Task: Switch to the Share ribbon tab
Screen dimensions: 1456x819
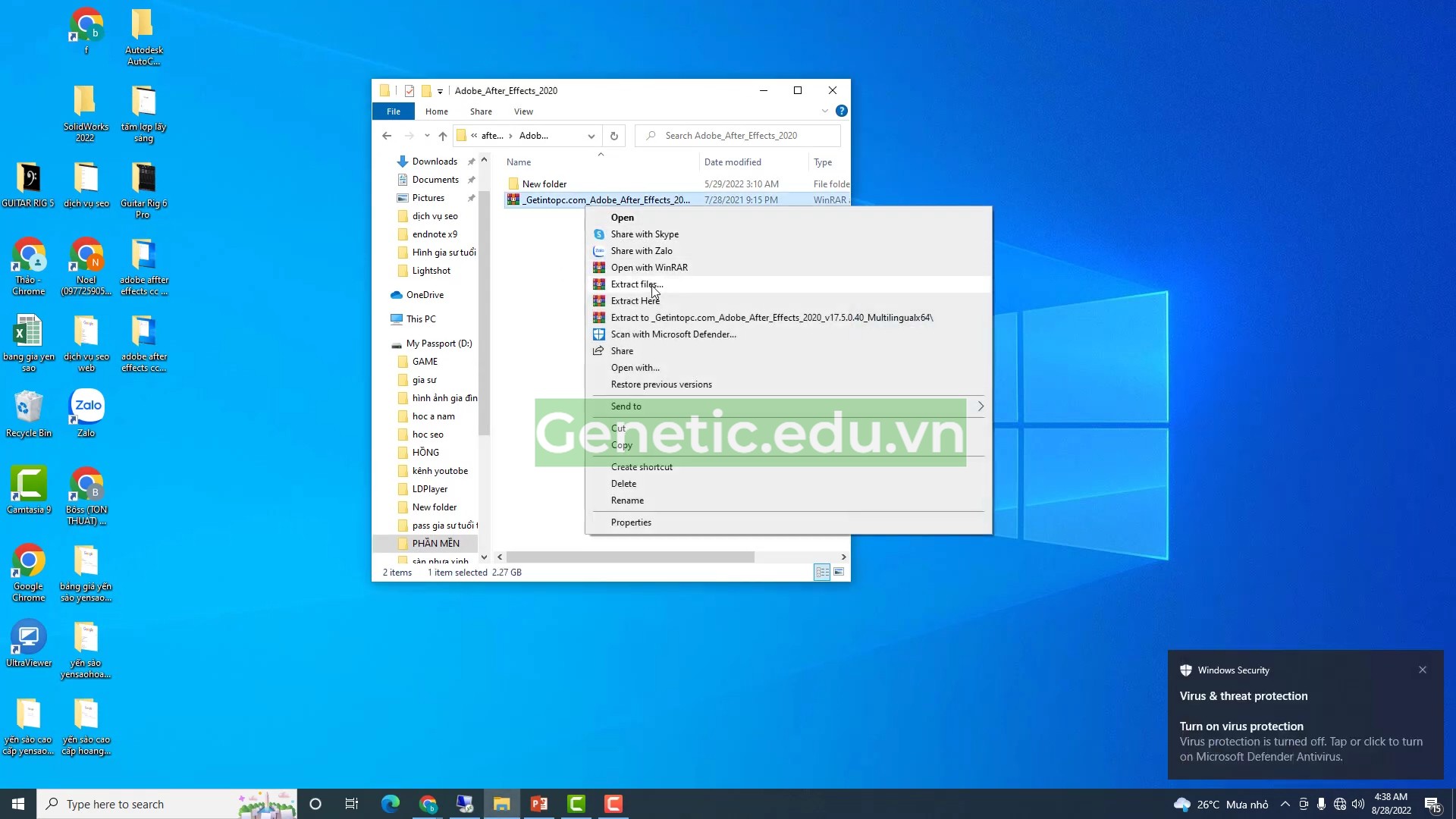Action: coord(481,111)
